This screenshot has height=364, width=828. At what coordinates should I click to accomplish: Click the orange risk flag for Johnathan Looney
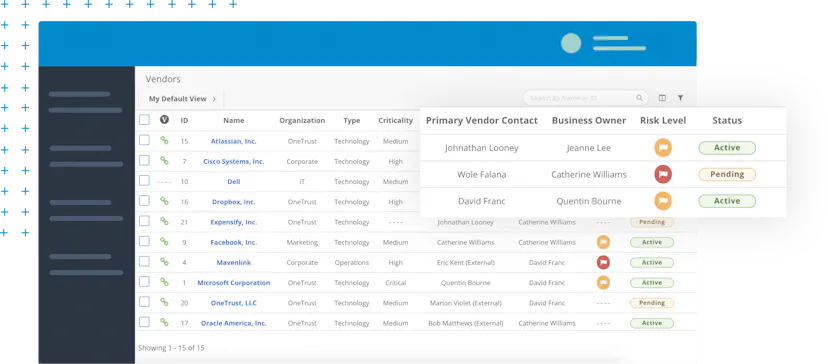(663, 147)
